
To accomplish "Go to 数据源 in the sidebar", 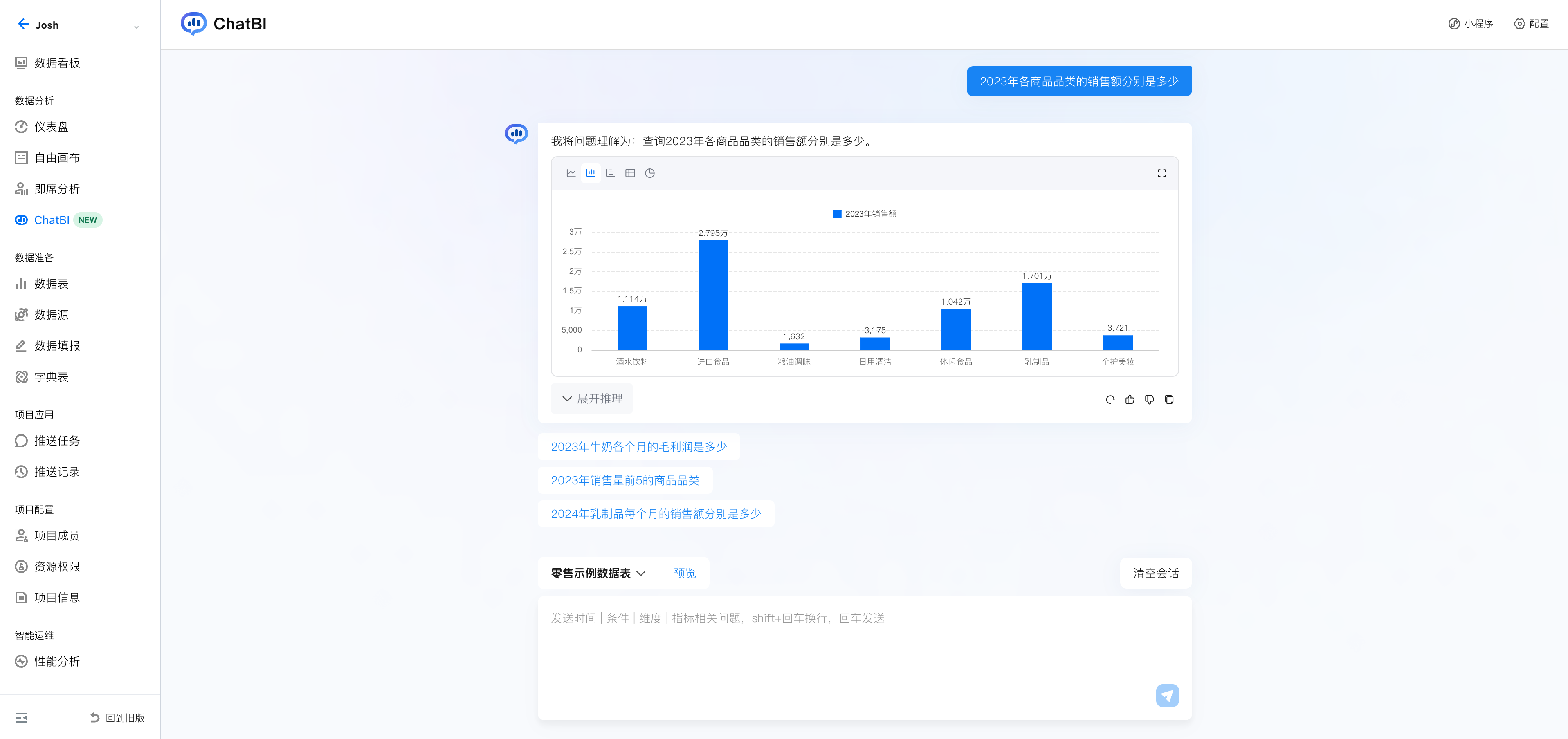I will coord(51,315).
